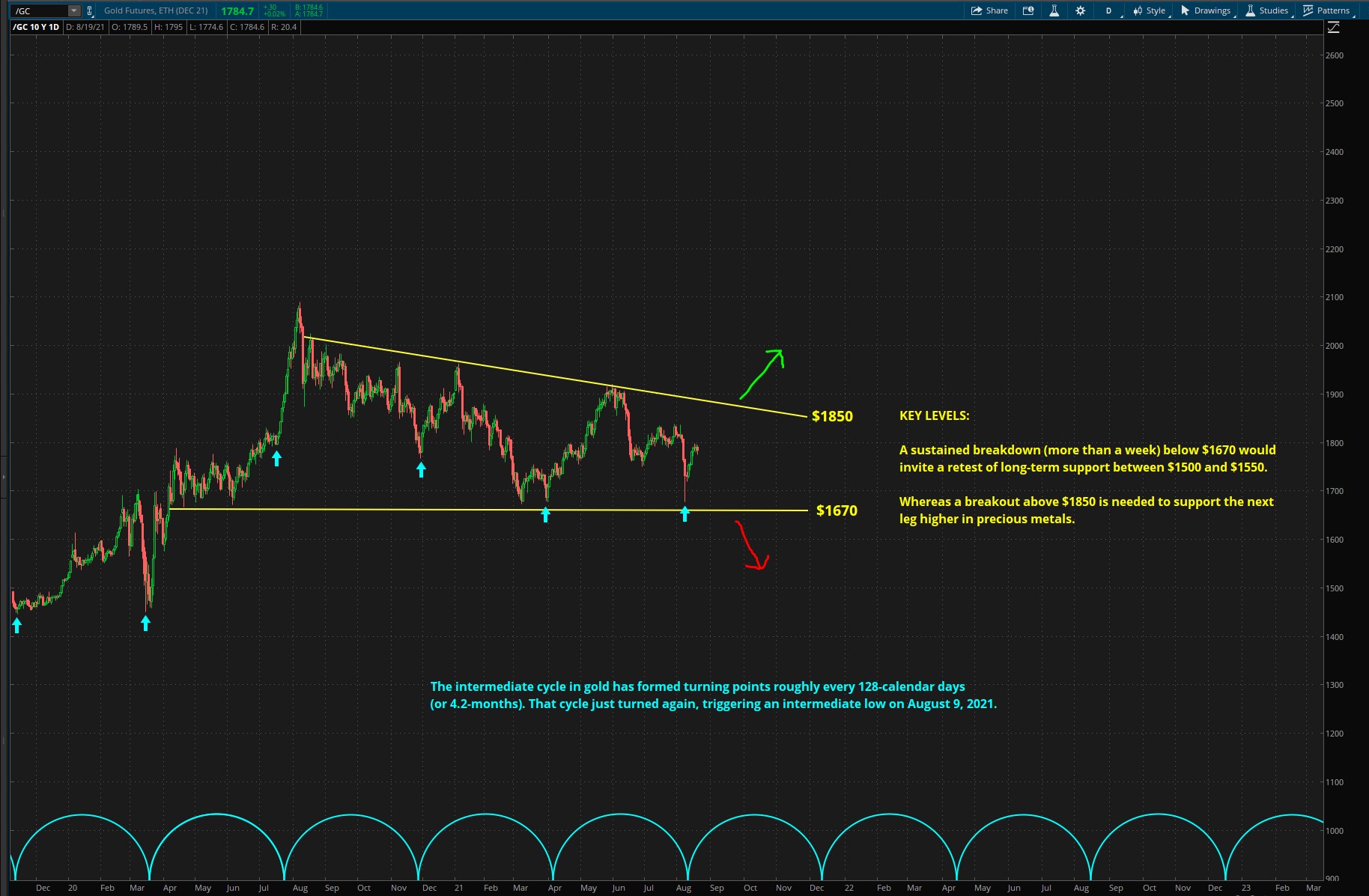Open the Patterns menu
This screenshot has width=1369, height=896.
tap(1327, 10)
